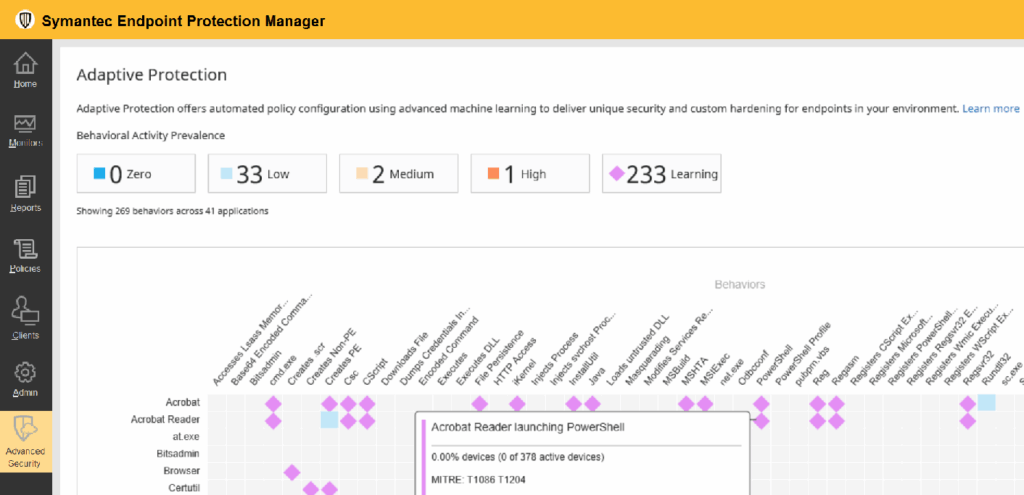Click the Acrobat PowerShell learning diamond

click(x=761, y=404)
